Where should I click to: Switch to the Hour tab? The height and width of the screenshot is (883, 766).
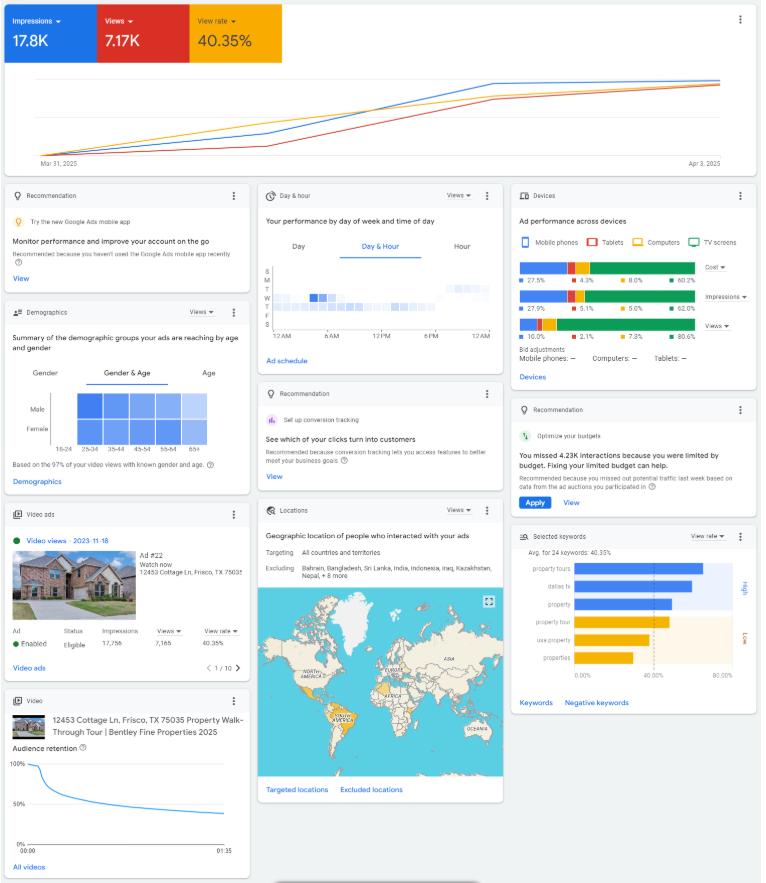coord(462,246)
